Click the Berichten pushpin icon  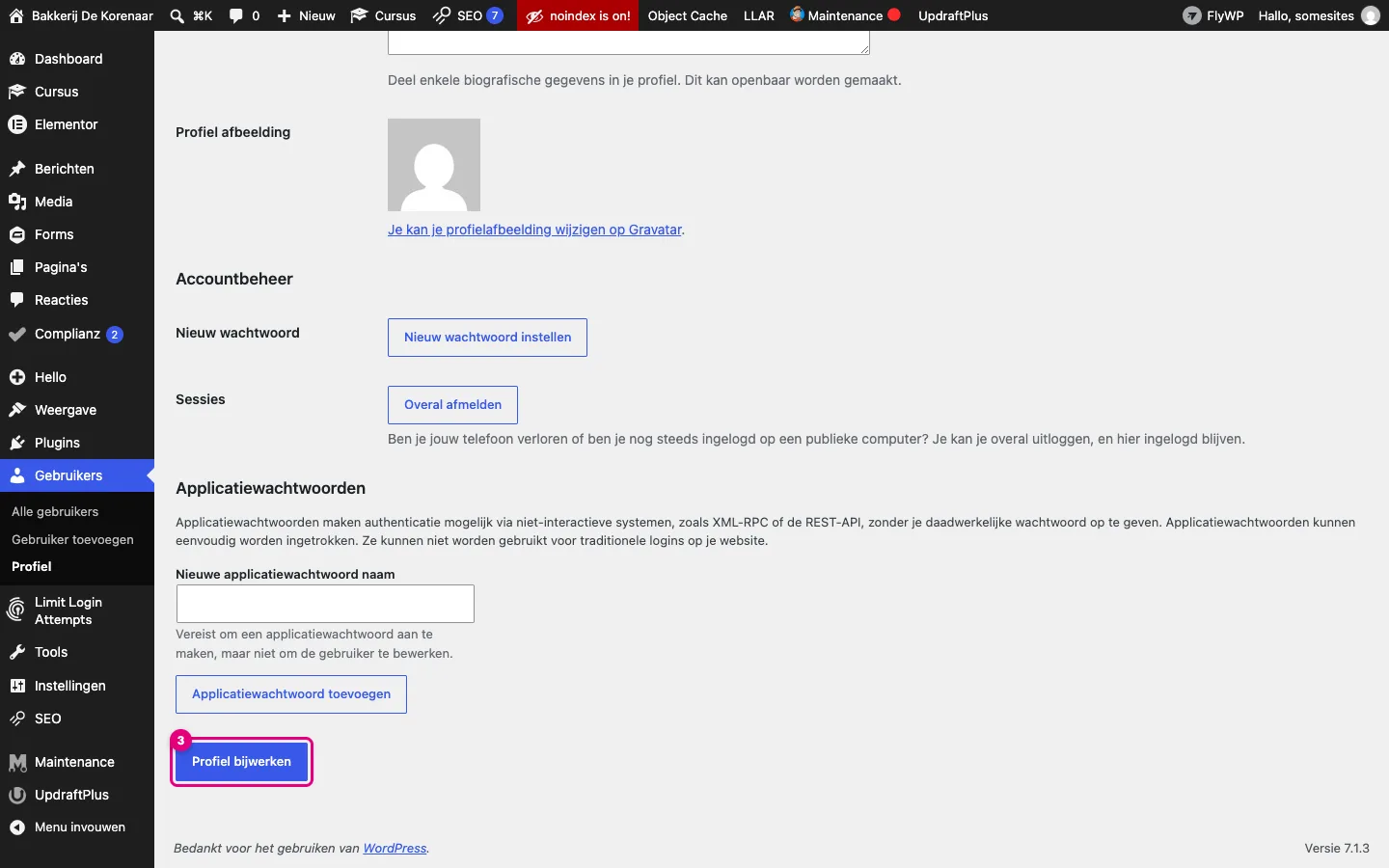(16, 169)
